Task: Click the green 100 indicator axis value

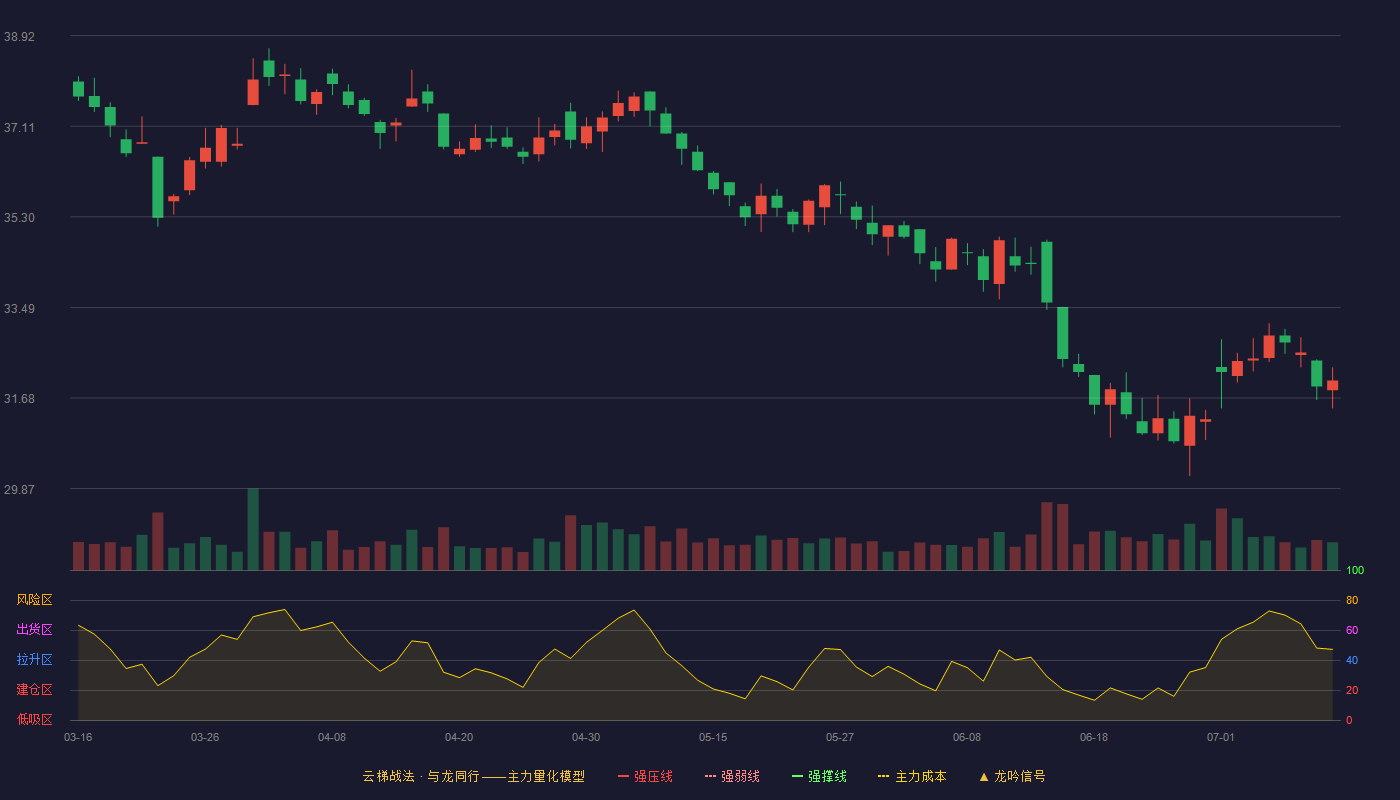Action: tap(1355, 570)
